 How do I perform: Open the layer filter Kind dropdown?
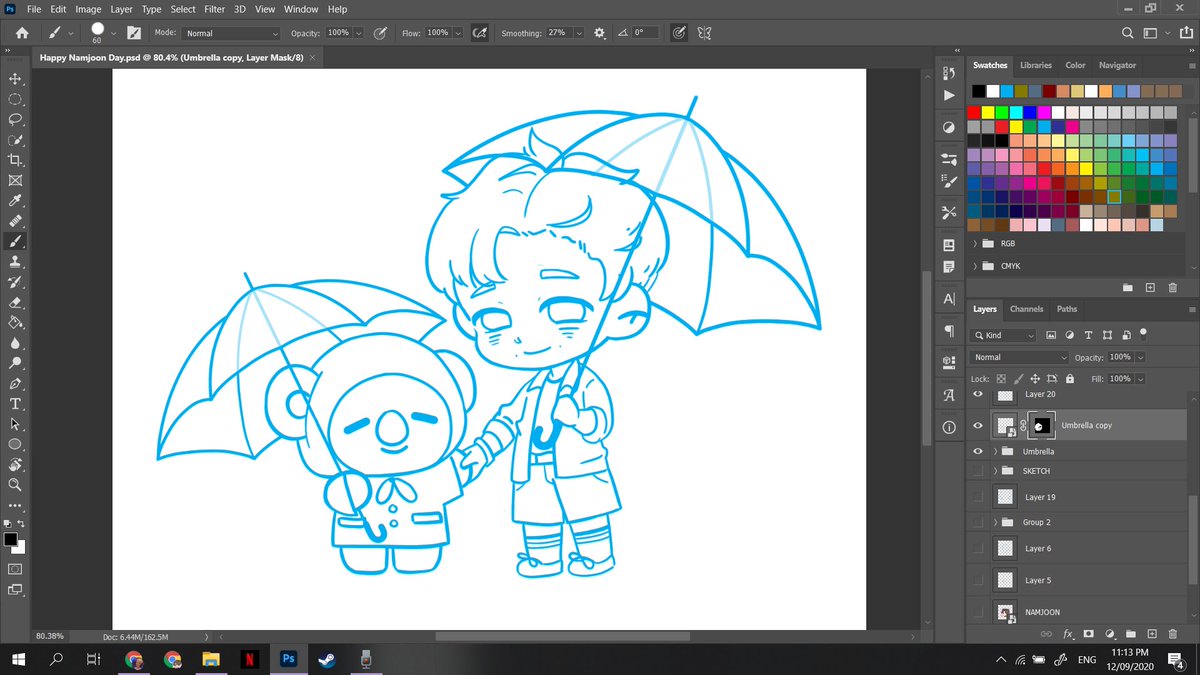click(x=1004, y=335)
